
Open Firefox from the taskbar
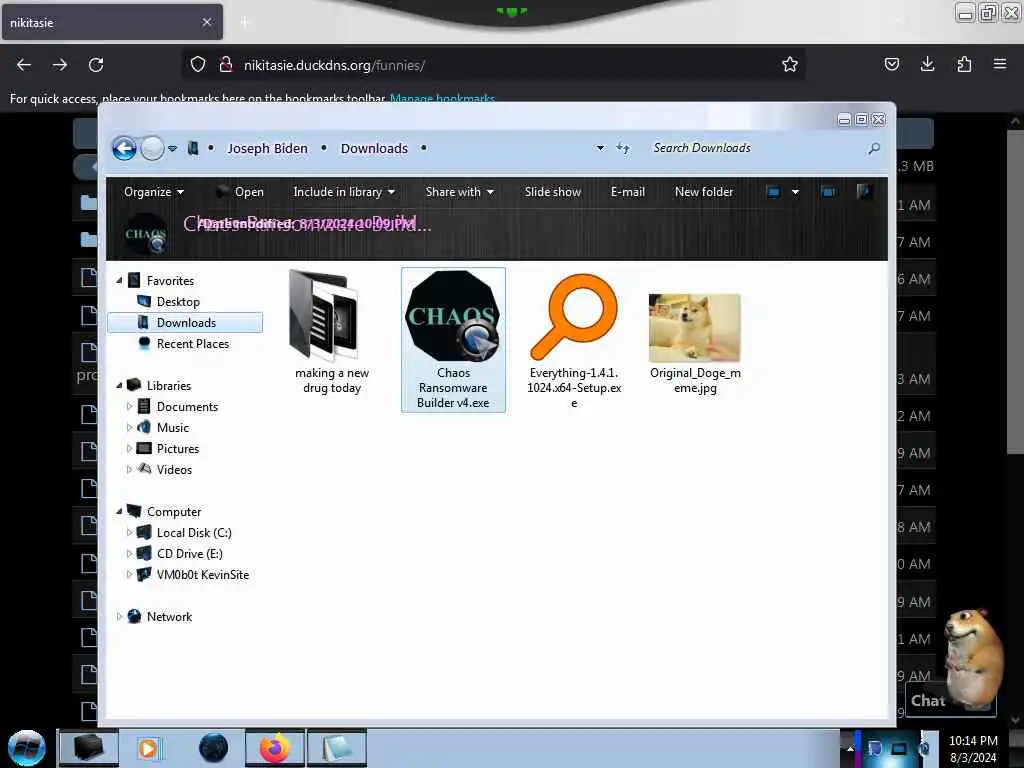click(x=275, y=748)
